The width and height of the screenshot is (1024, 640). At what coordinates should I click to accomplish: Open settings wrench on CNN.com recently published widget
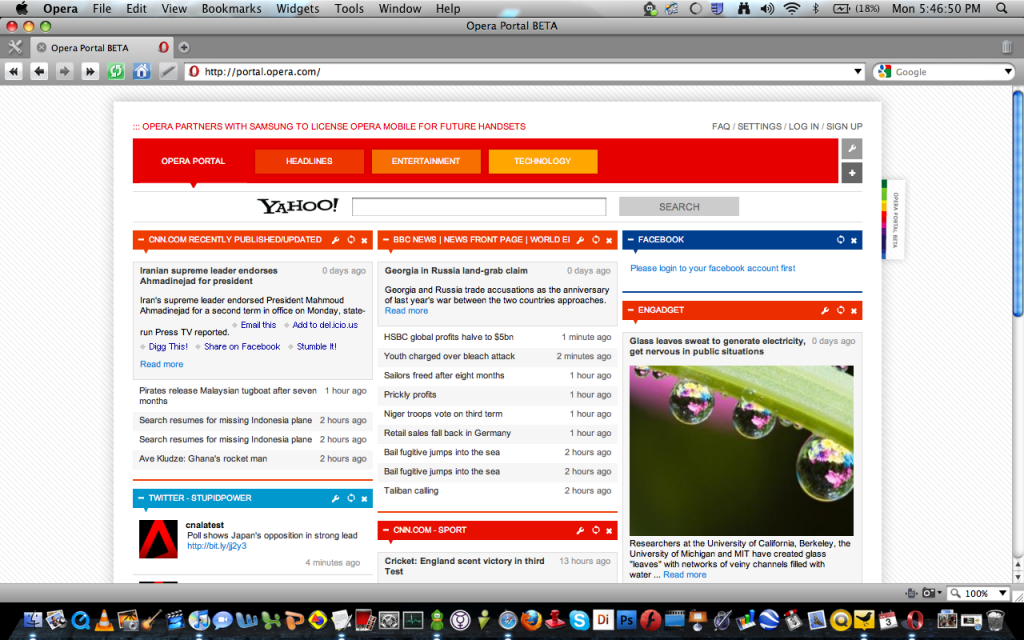tap(336, 240)
